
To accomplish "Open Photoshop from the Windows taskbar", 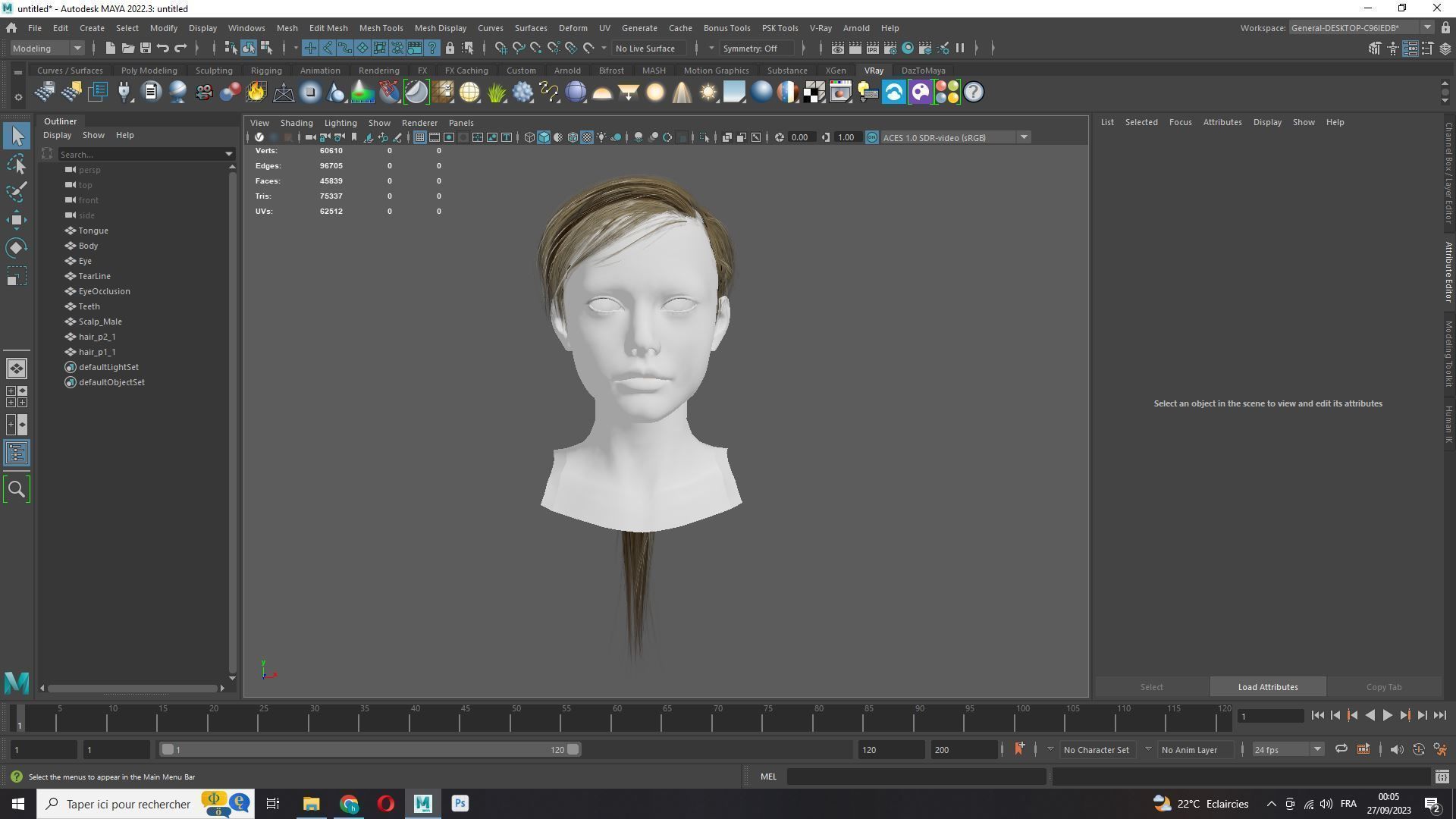I will click(460, 804).
